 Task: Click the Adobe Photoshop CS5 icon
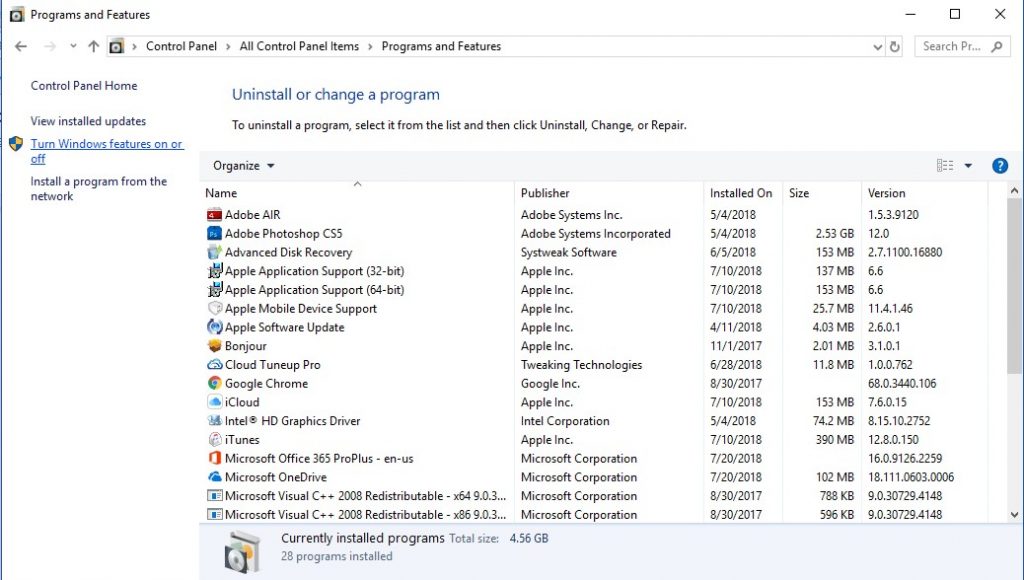214,233
